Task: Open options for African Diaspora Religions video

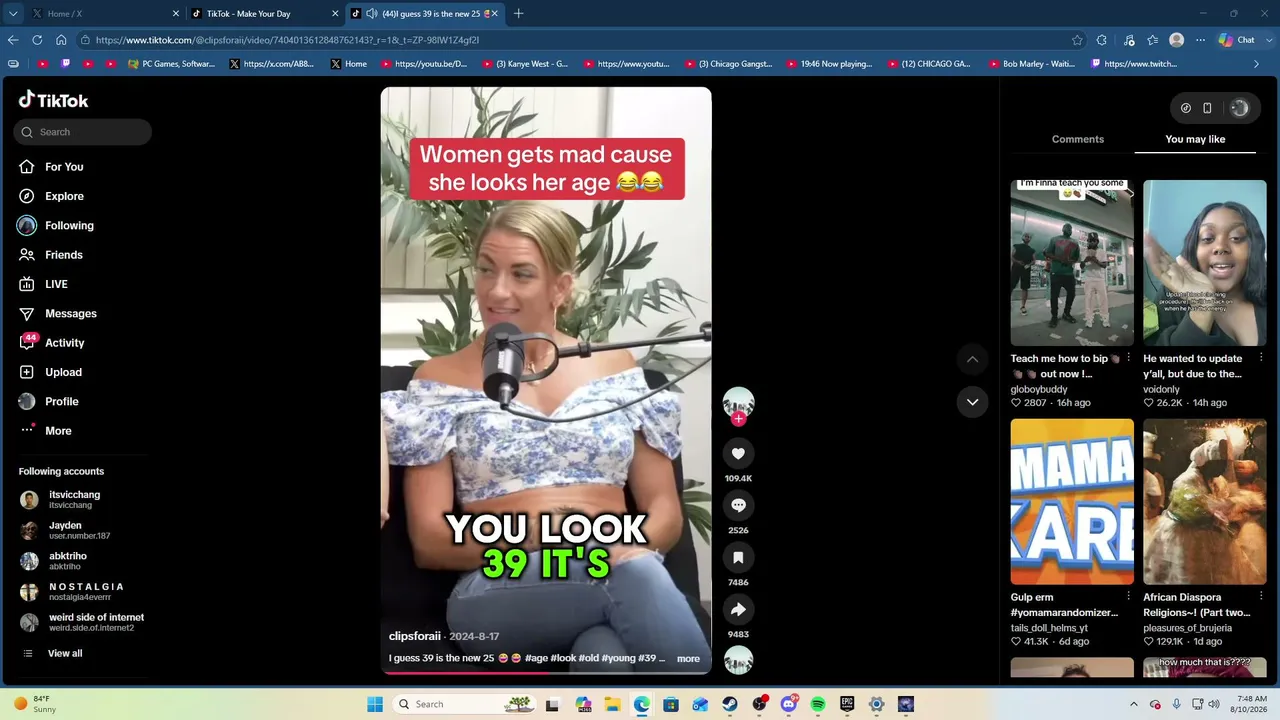Action: pos(1261,597)
